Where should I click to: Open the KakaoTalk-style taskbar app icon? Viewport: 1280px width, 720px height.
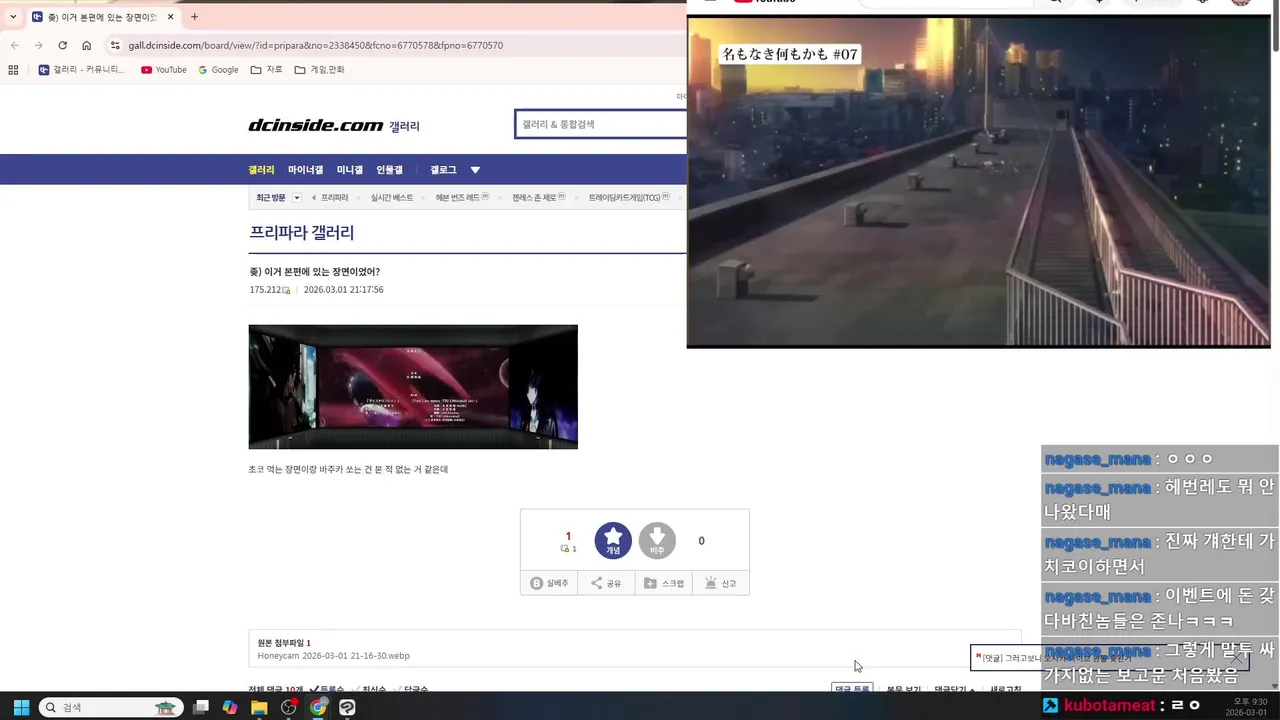[x=347, y=707]
